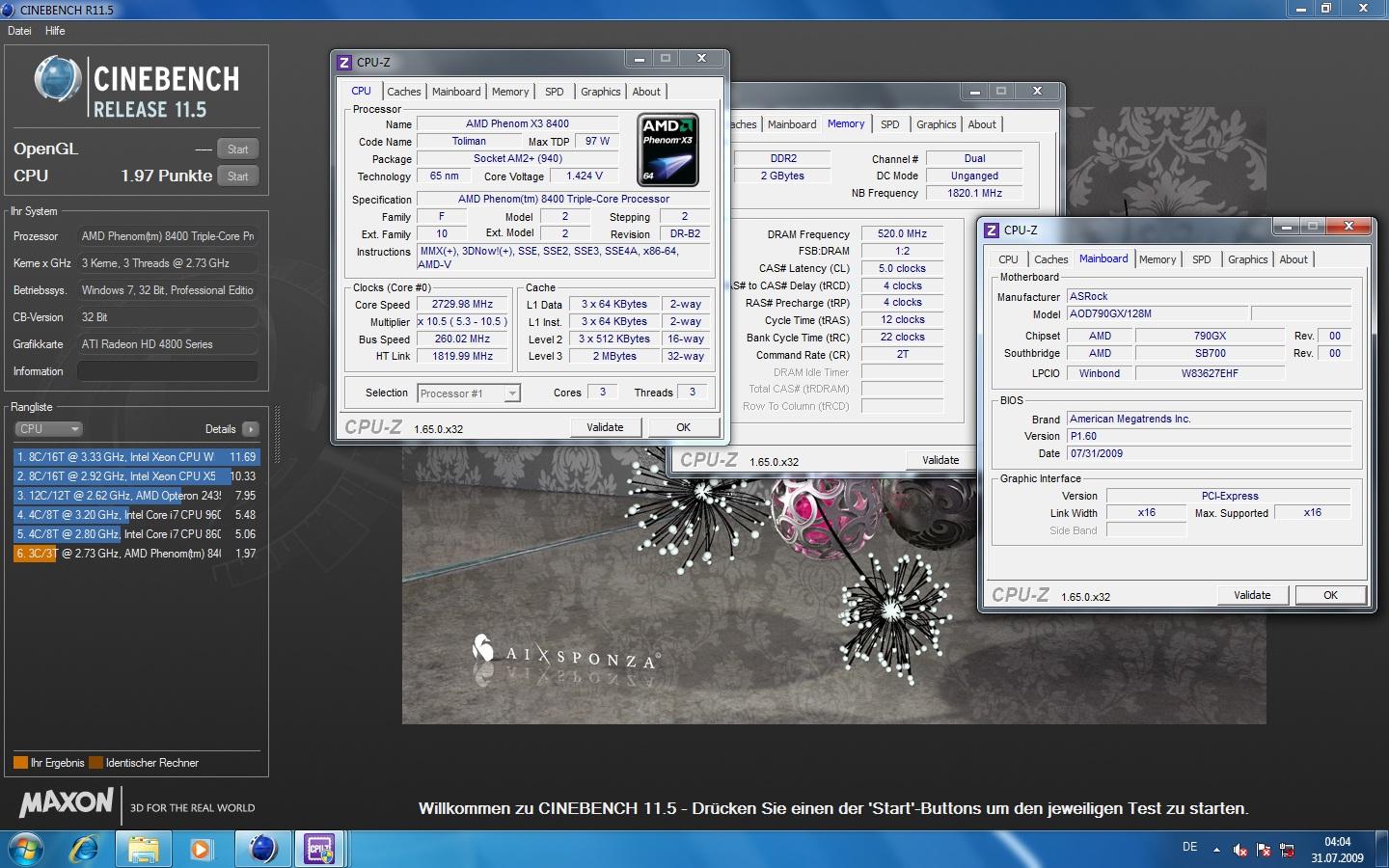
Task: Open Windows Explorer folder taskbar icon
Action: coord(144,849)
